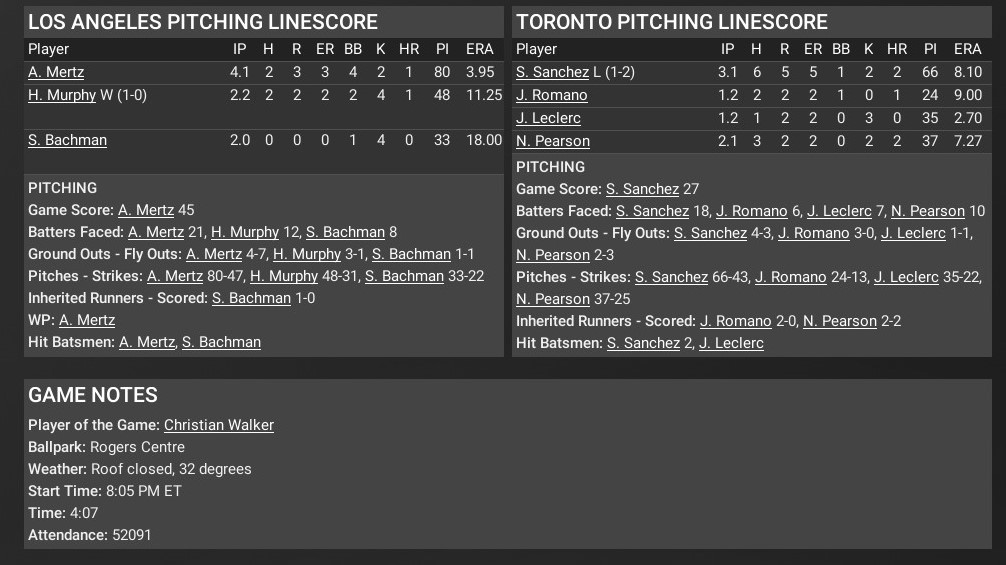Select H. Murphy in Batters Faced line
1006x565 pixels.
[x=245, y=232]
